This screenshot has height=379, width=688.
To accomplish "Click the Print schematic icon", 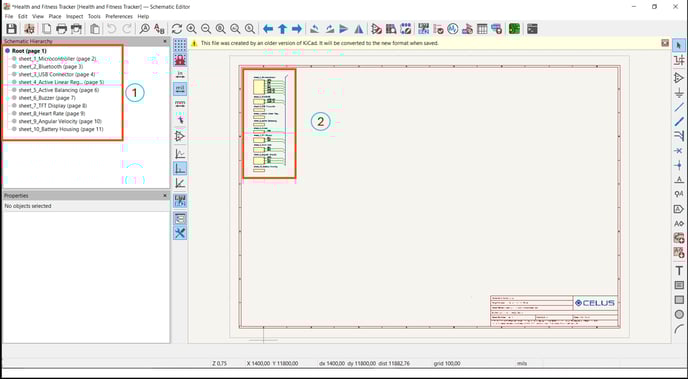I will tap(61, 29).
